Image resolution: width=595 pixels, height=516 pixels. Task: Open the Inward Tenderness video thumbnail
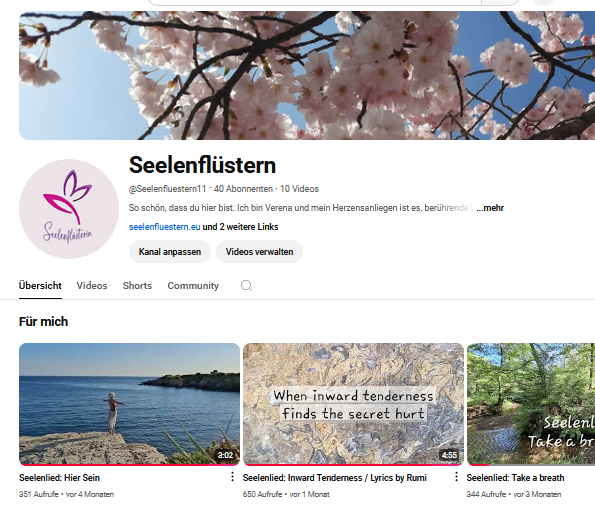(x=353, y=404)
